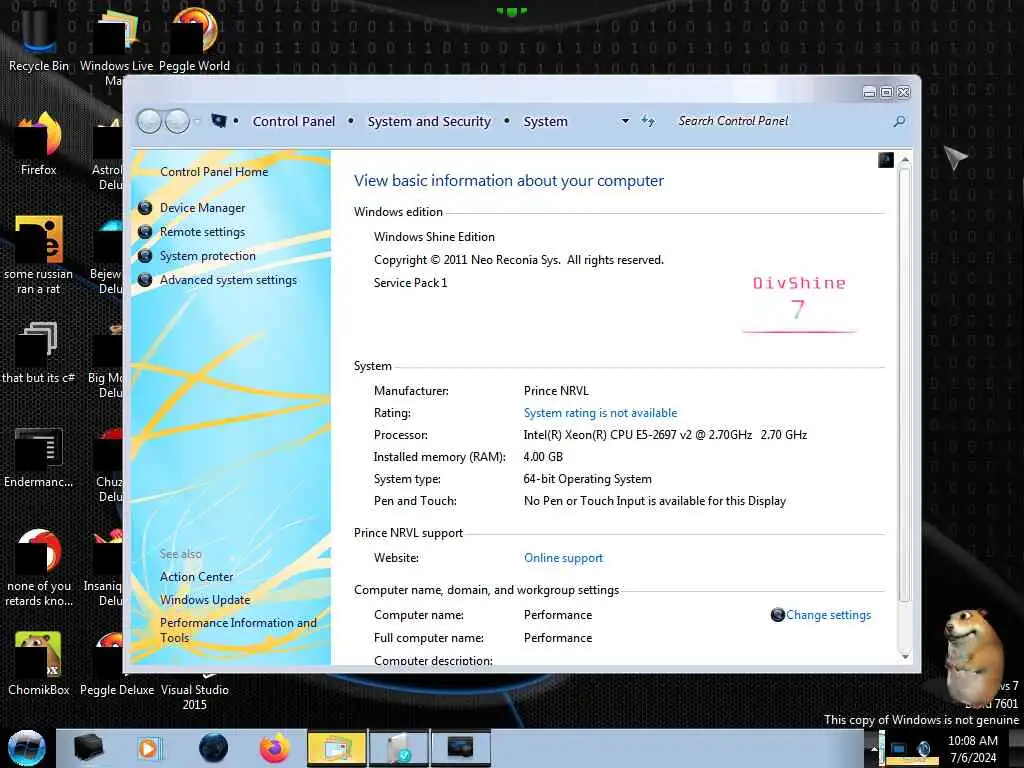Click the shield icon beside System protection
The width and height of the screenshot is (1024, 768).
click(145, 256)
